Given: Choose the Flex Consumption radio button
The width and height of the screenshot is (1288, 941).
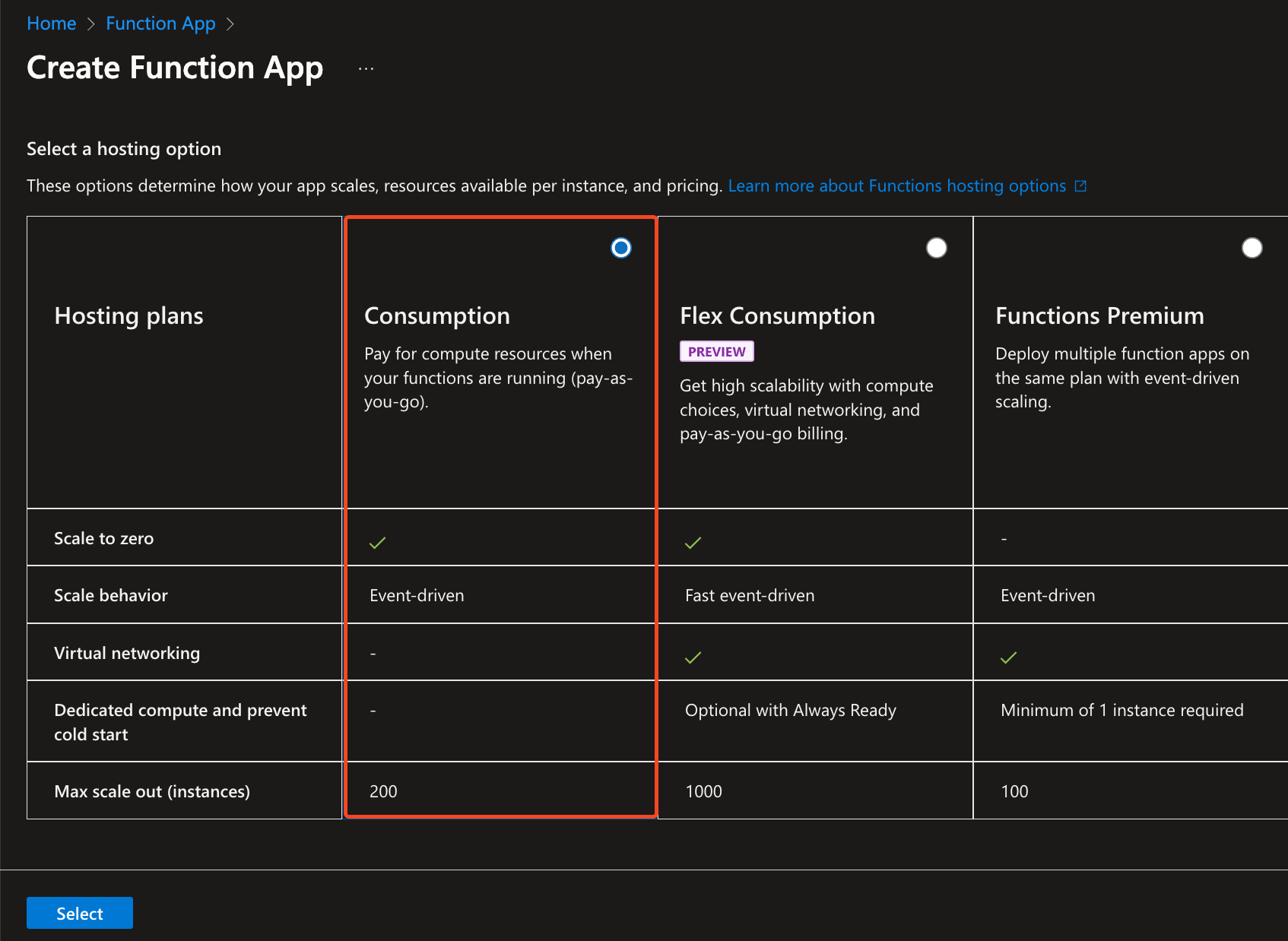Looking at the screenshot, I should click(x=937, y=248).
